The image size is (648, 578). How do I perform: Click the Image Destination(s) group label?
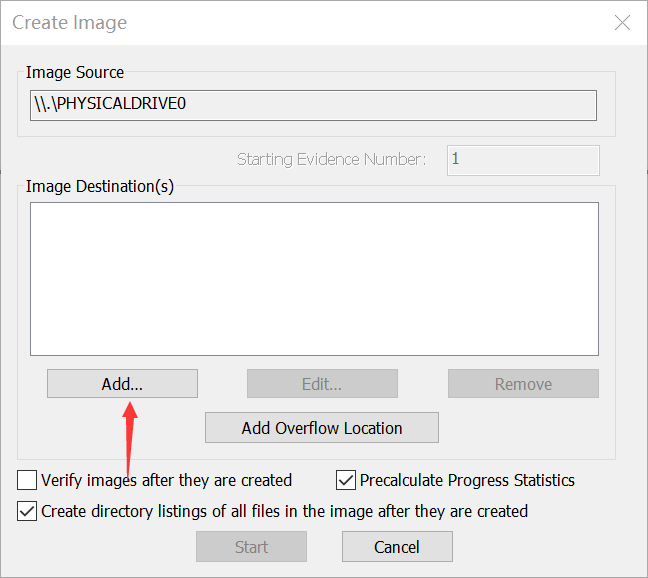point(100,186)
